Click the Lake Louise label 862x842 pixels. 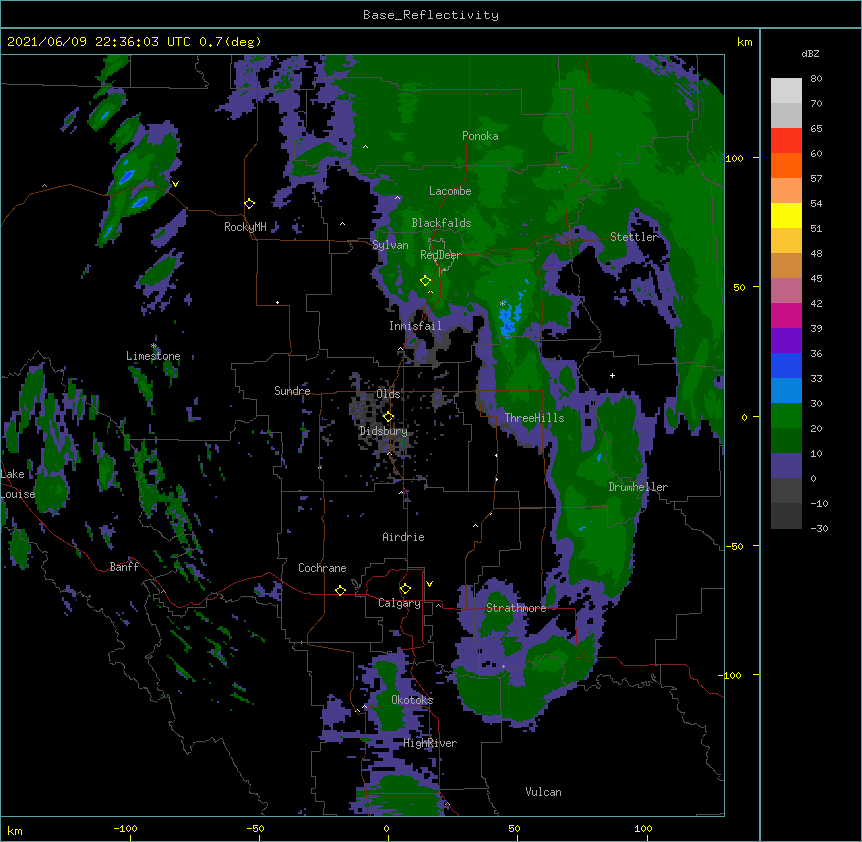(18, 484)
